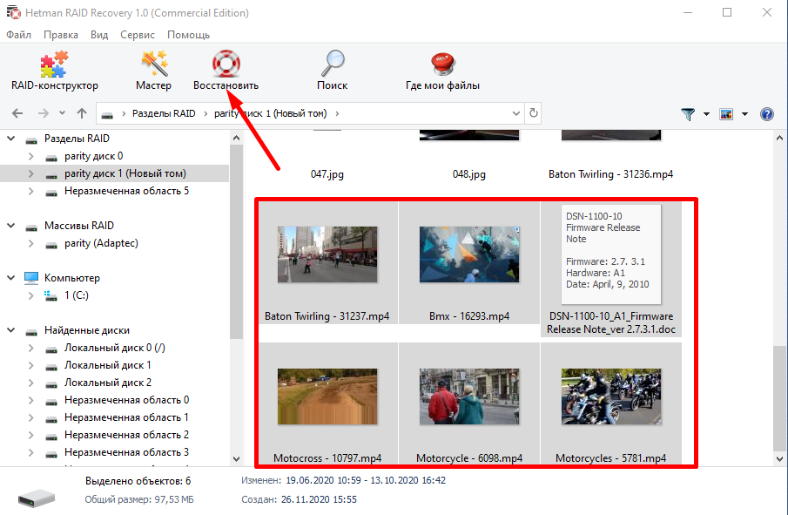Select DSN-1100-10 Firmware Release Note document

(611, 254)
